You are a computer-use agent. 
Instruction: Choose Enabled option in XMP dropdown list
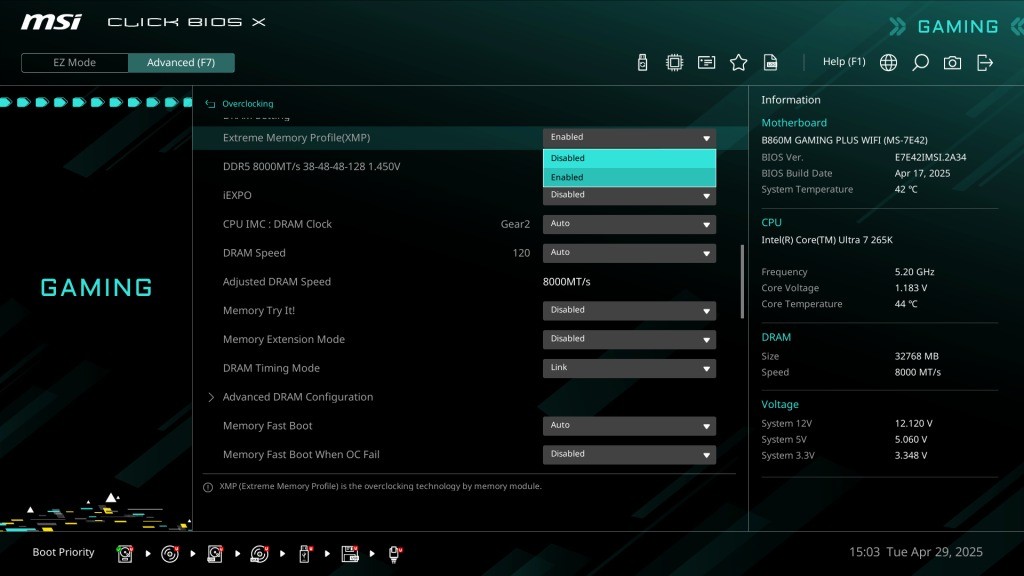tap(629, 178)
